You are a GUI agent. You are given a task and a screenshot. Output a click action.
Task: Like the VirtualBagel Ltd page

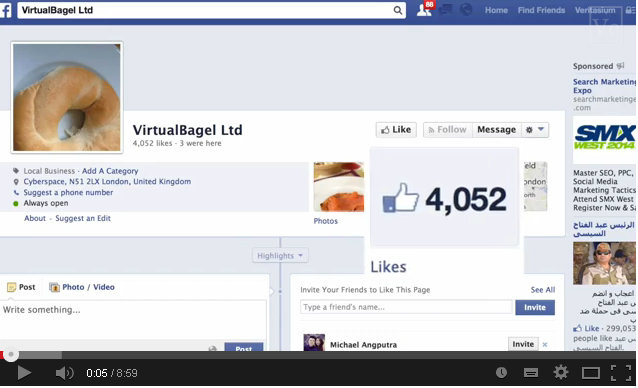coord(396,130)
